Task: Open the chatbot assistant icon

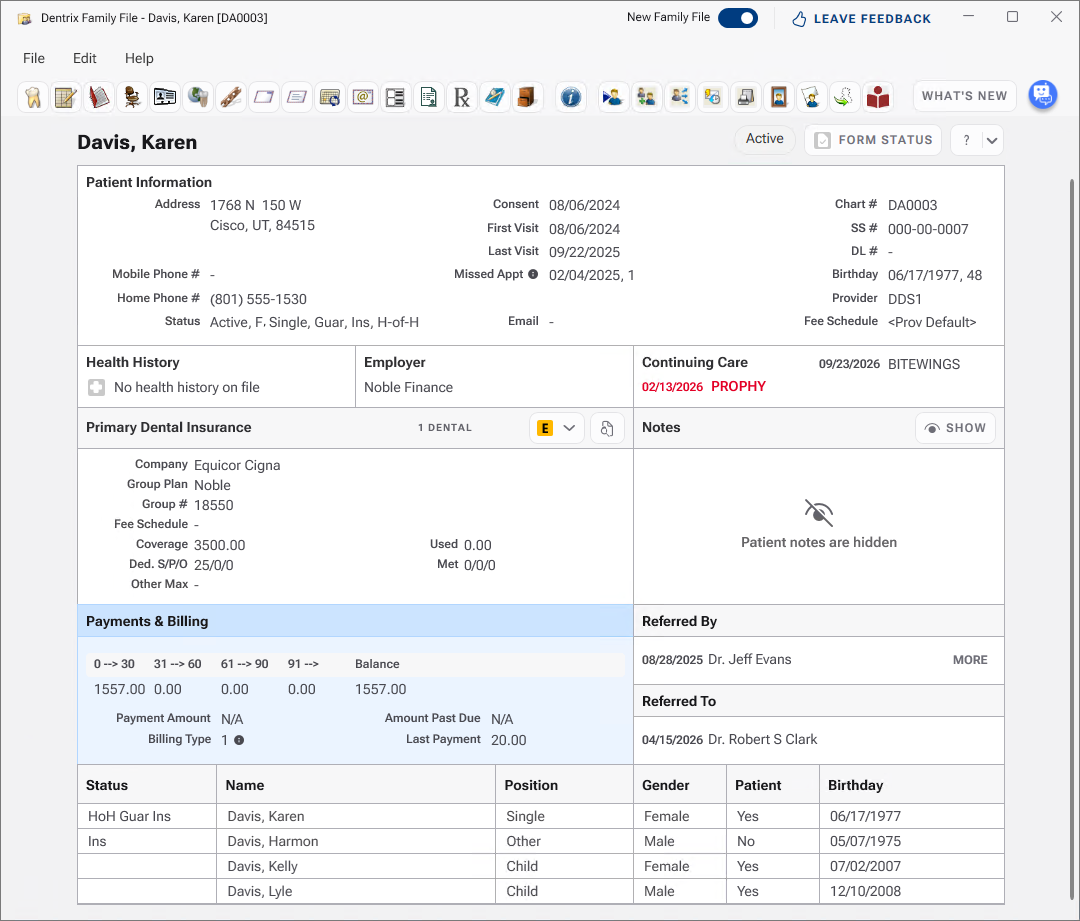Action: [1043, 95]
